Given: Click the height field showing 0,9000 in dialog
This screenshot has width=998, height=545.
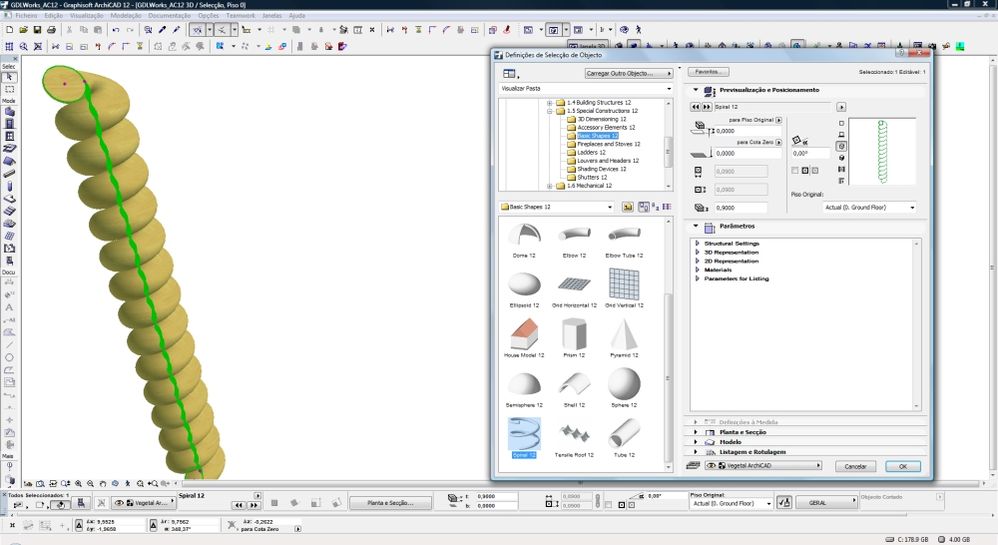Looking at the screenshot, I should (x=740, y=208).
